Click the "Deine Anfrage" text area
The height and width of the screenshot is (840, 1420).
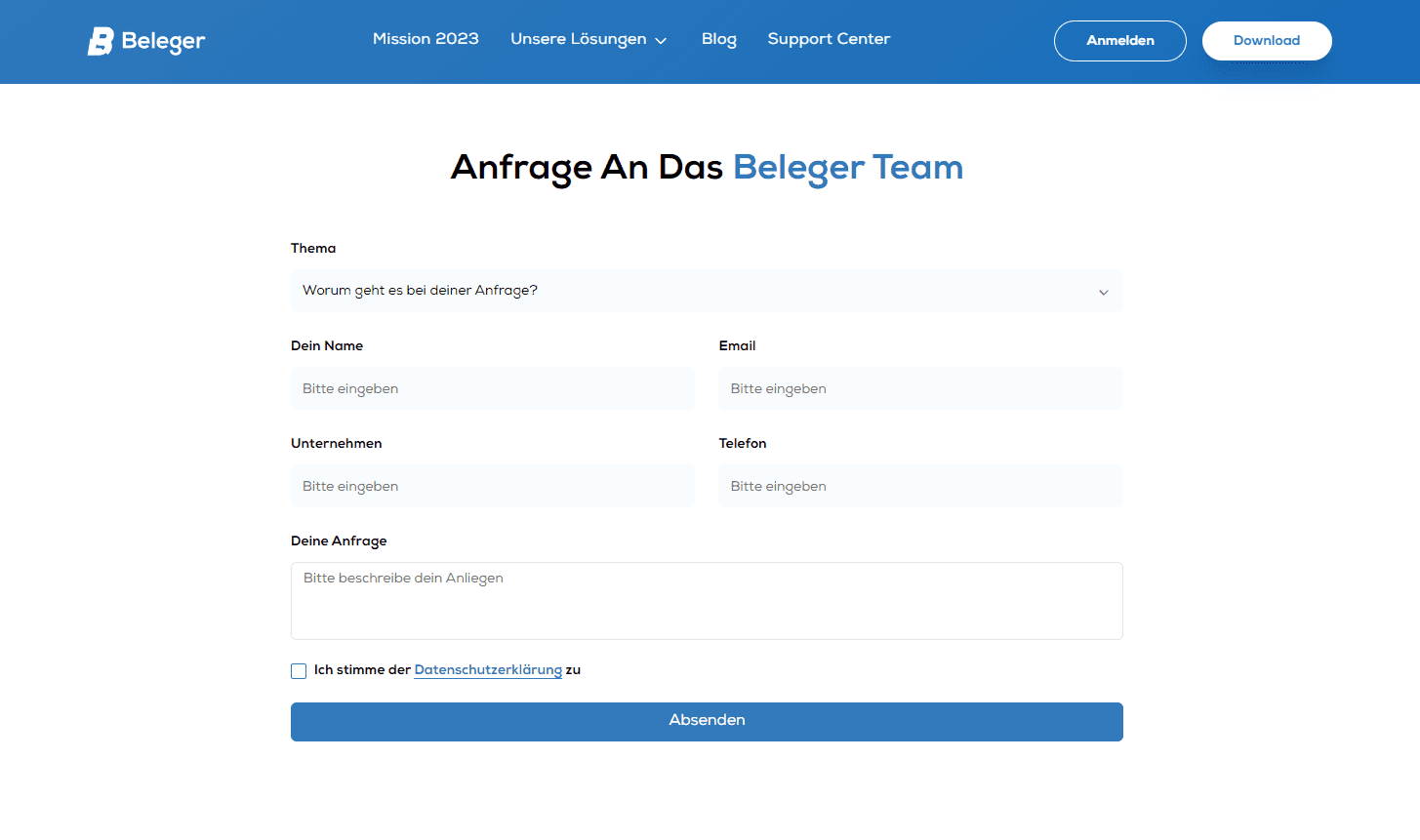click(x=707, y=600)
